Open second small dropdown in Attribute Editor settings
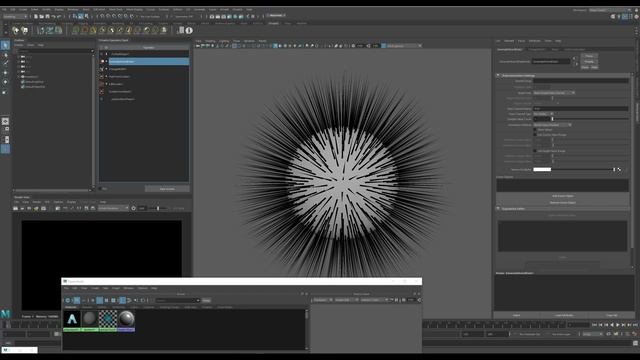Screen dimensions: 640x360 (543, 114)
